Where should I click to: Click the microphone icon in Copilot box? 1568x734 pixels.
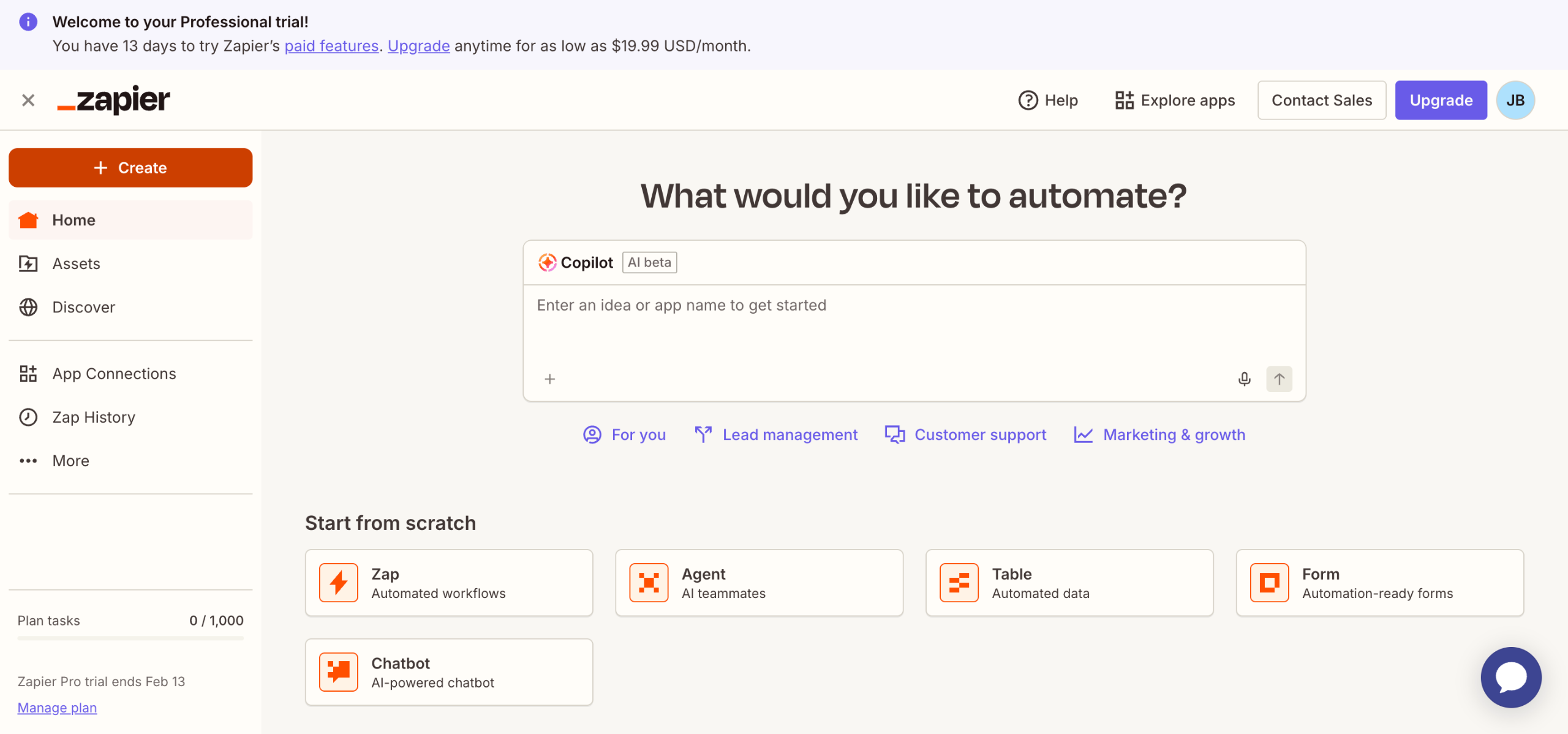(x=1244, y=379)
